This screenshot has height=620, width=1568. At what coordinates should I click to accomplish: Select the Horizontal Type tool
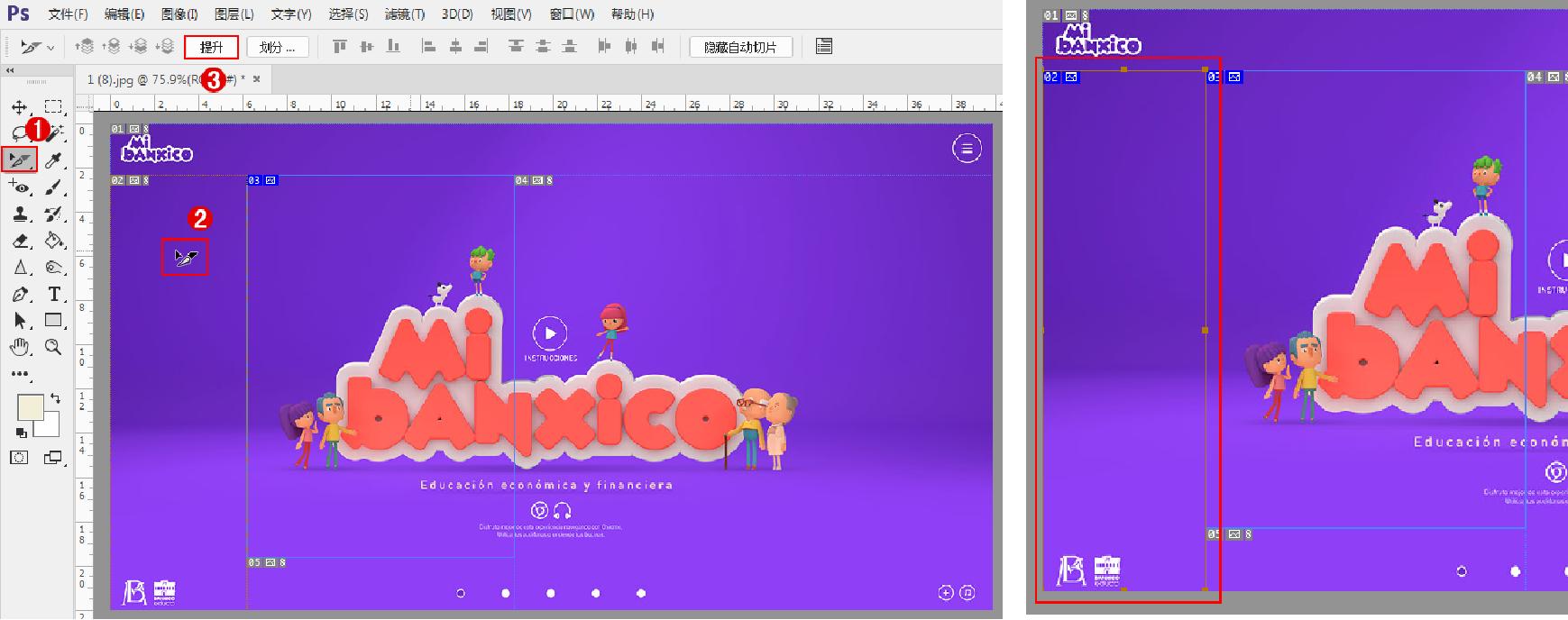53,295
